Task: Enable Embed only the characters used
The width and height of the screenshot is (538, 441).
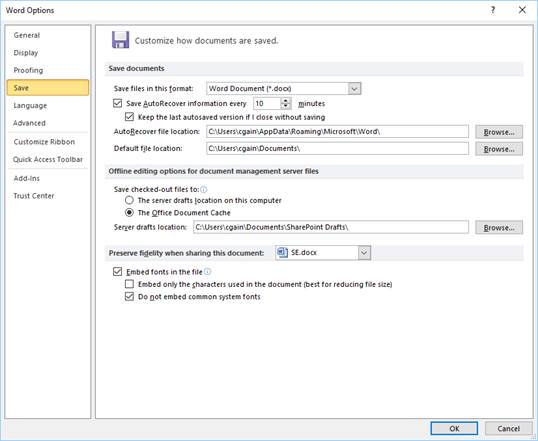Action: tap(129, 284)
